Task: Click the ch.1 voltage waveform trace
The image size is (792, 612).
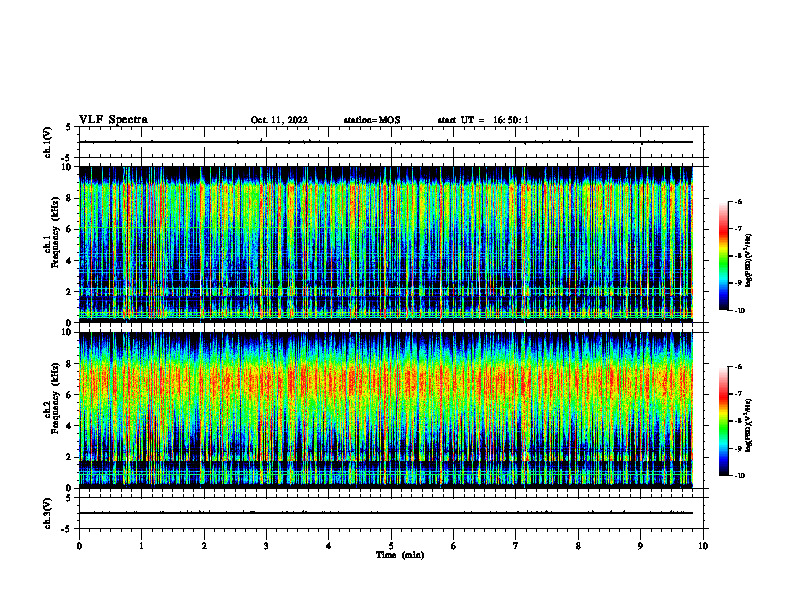Action: tap(386, 142)
